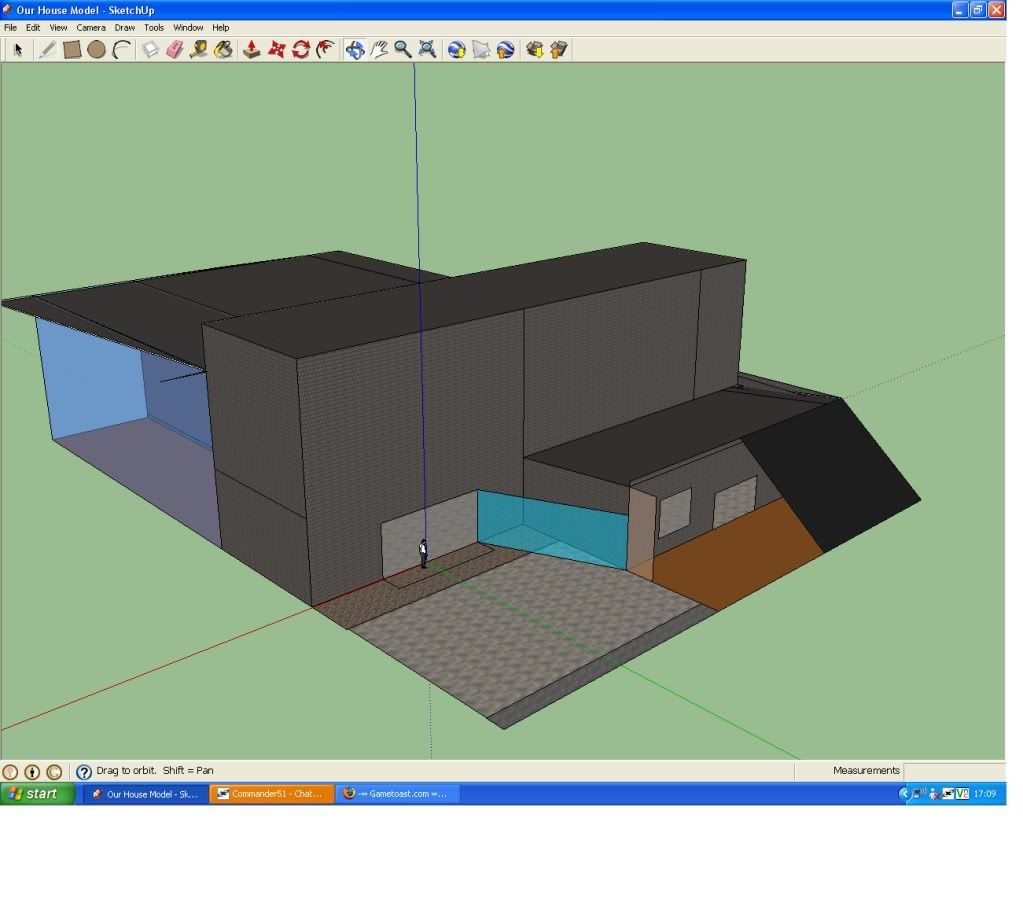Select the Arc drawing tool
This screenshot has width=1023, height=899.
coord(121,50)
